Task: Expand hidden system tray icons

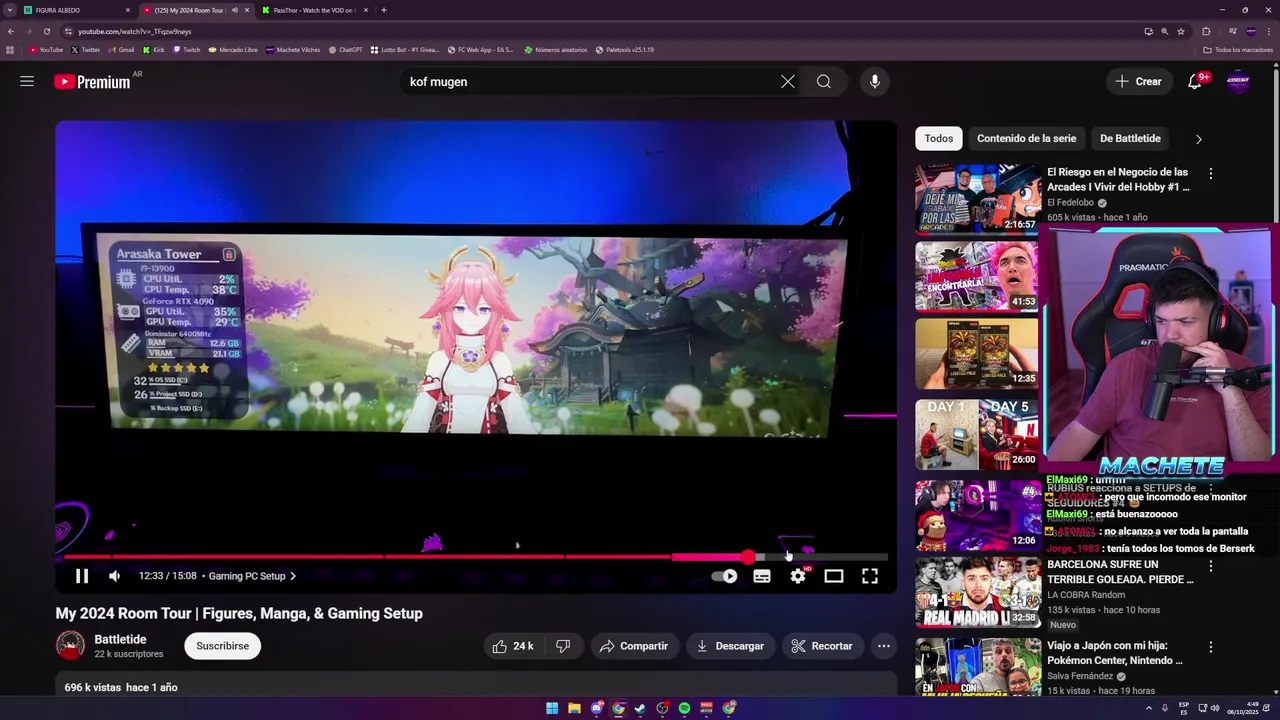Action: tap(1148, 708)
